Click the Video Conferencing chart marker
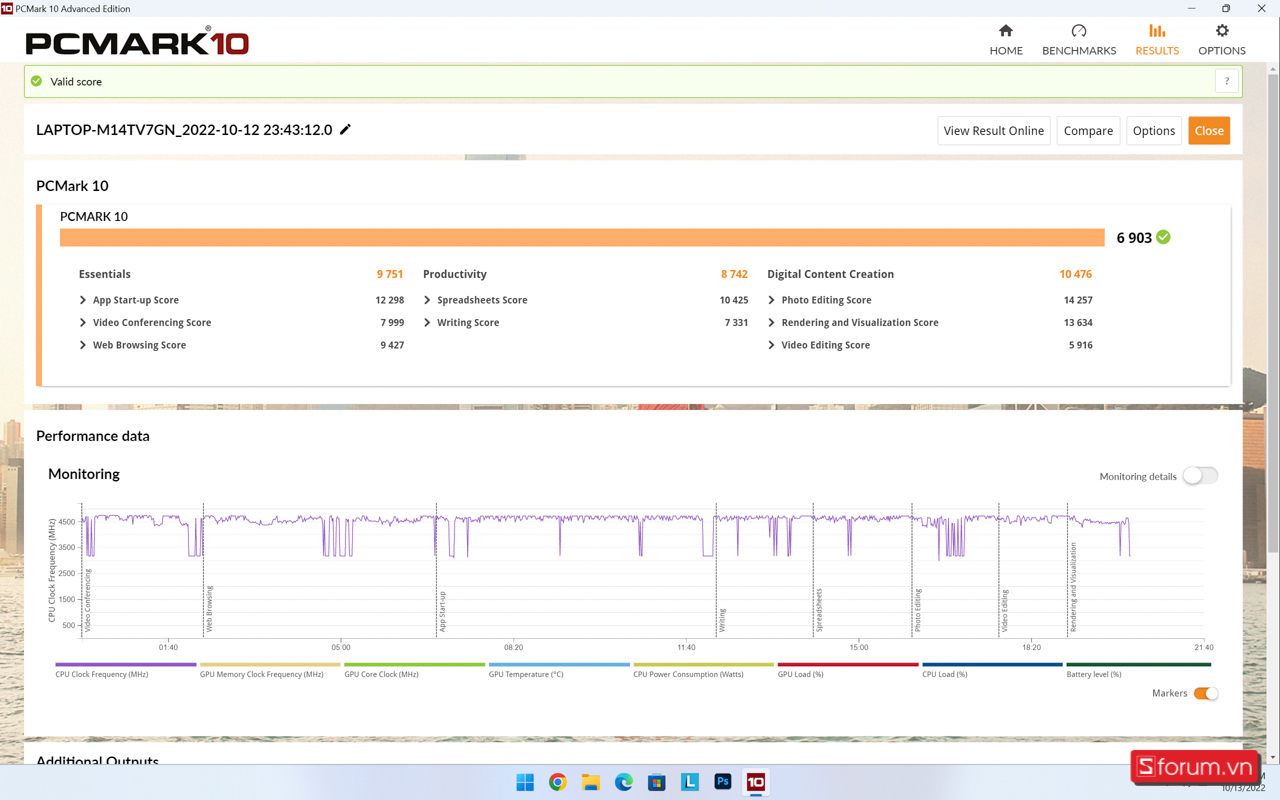Screen dimensions: 1280x800 tap(88, 600)
